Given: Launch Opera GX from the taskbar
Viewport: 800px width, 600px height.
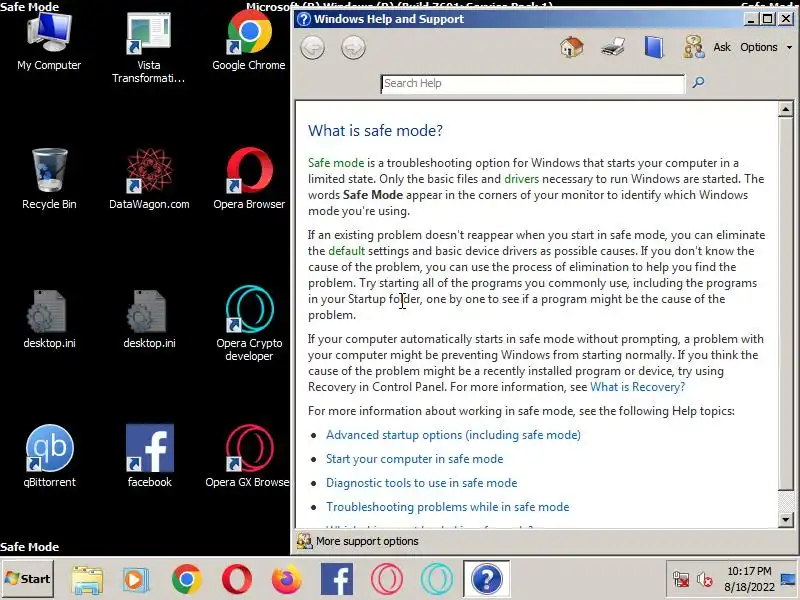Looking at the screenshot, I should (x=387, y=580).
